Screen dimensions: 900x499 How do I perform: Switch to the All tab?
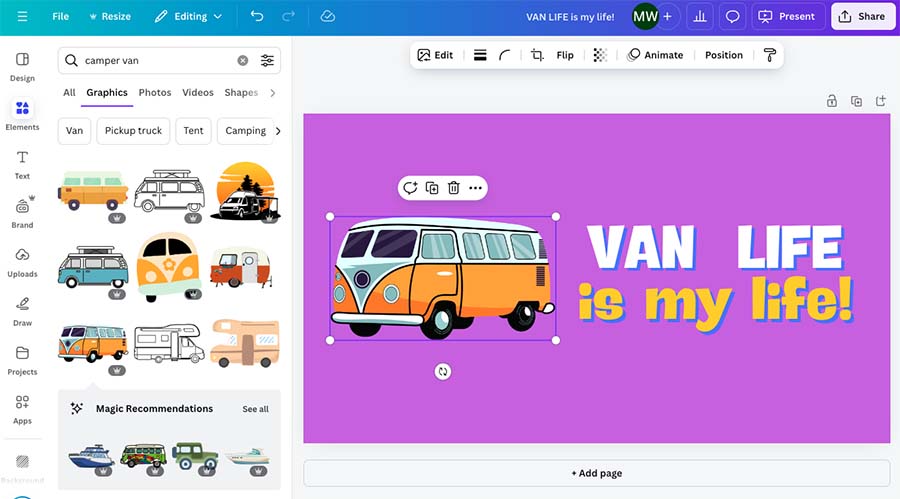(x=69, y=92)
